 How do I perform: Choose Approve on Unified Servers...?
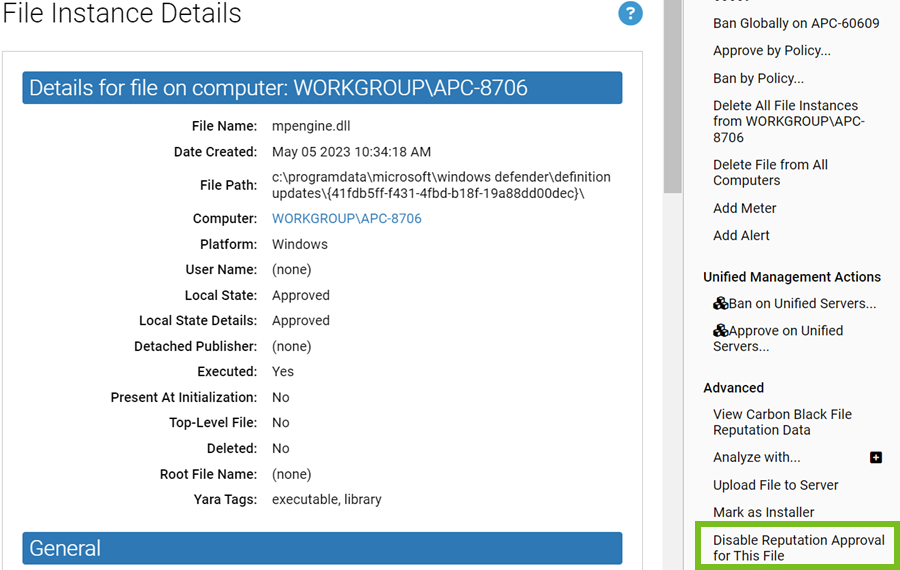(x=778, y=339)
